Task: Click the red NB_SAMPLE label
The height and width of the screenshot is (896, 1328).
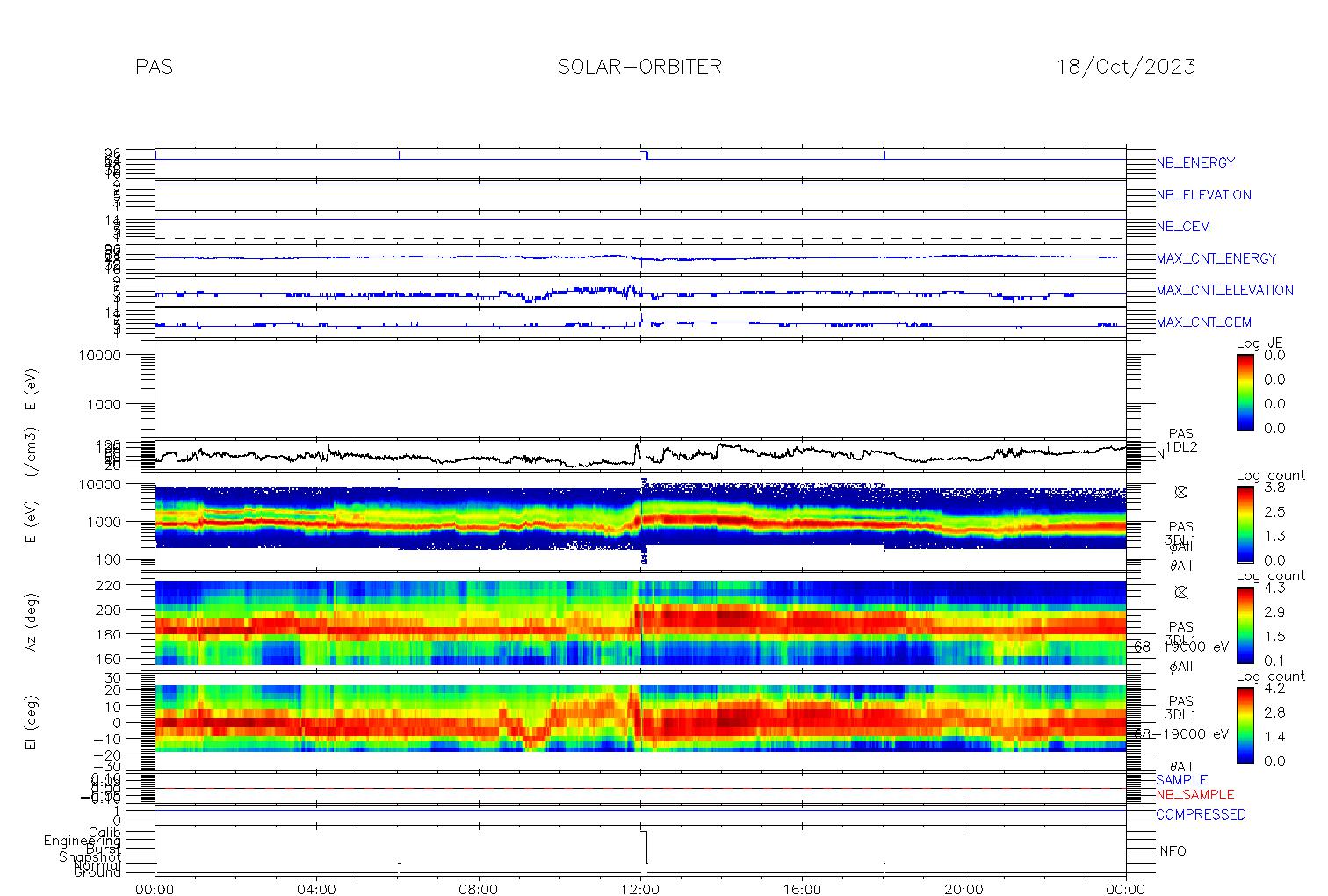Action: coord(1194,795)
